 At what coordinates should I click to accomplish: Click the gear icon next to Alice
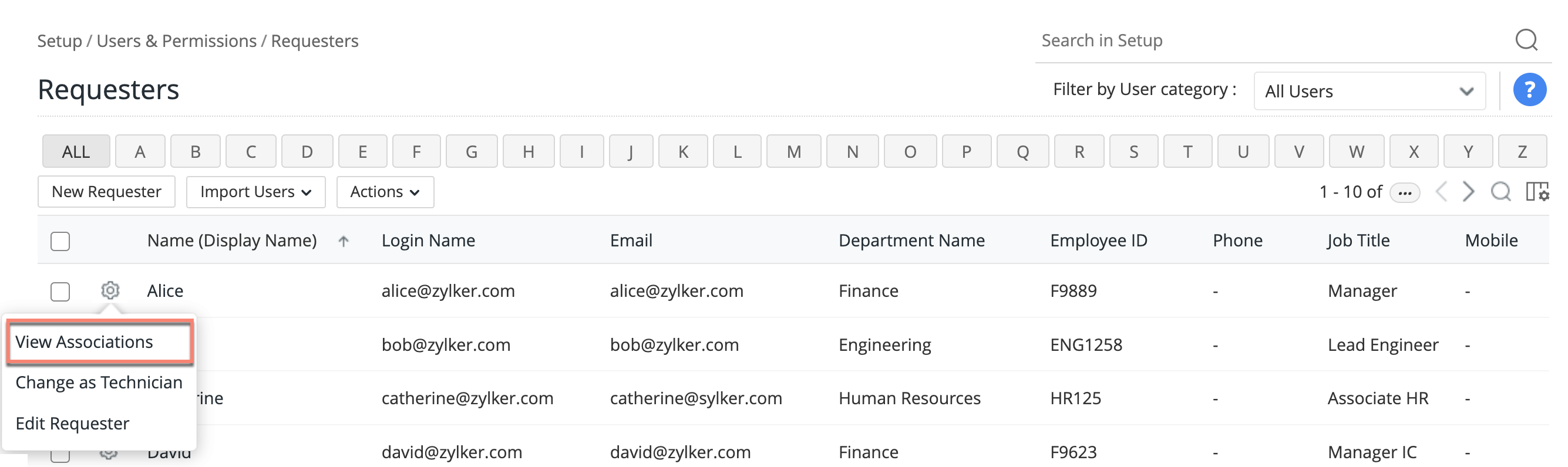(x=110, y=290)
